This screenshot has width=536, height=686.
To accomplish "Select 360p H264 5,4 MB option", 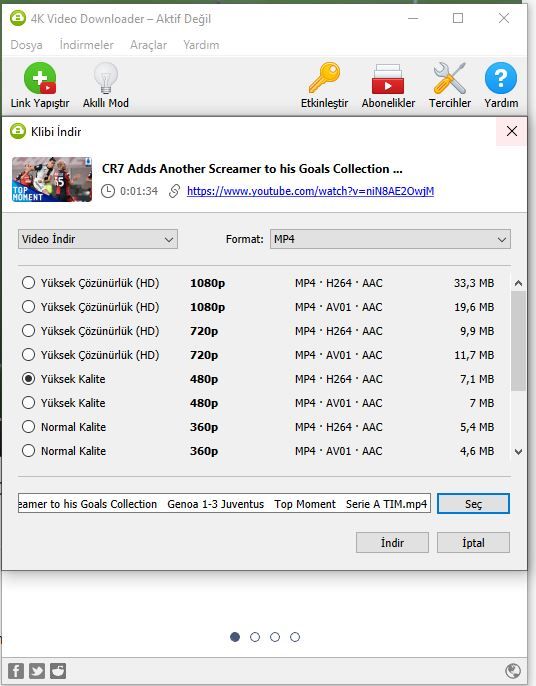I will tap(28, 427).
